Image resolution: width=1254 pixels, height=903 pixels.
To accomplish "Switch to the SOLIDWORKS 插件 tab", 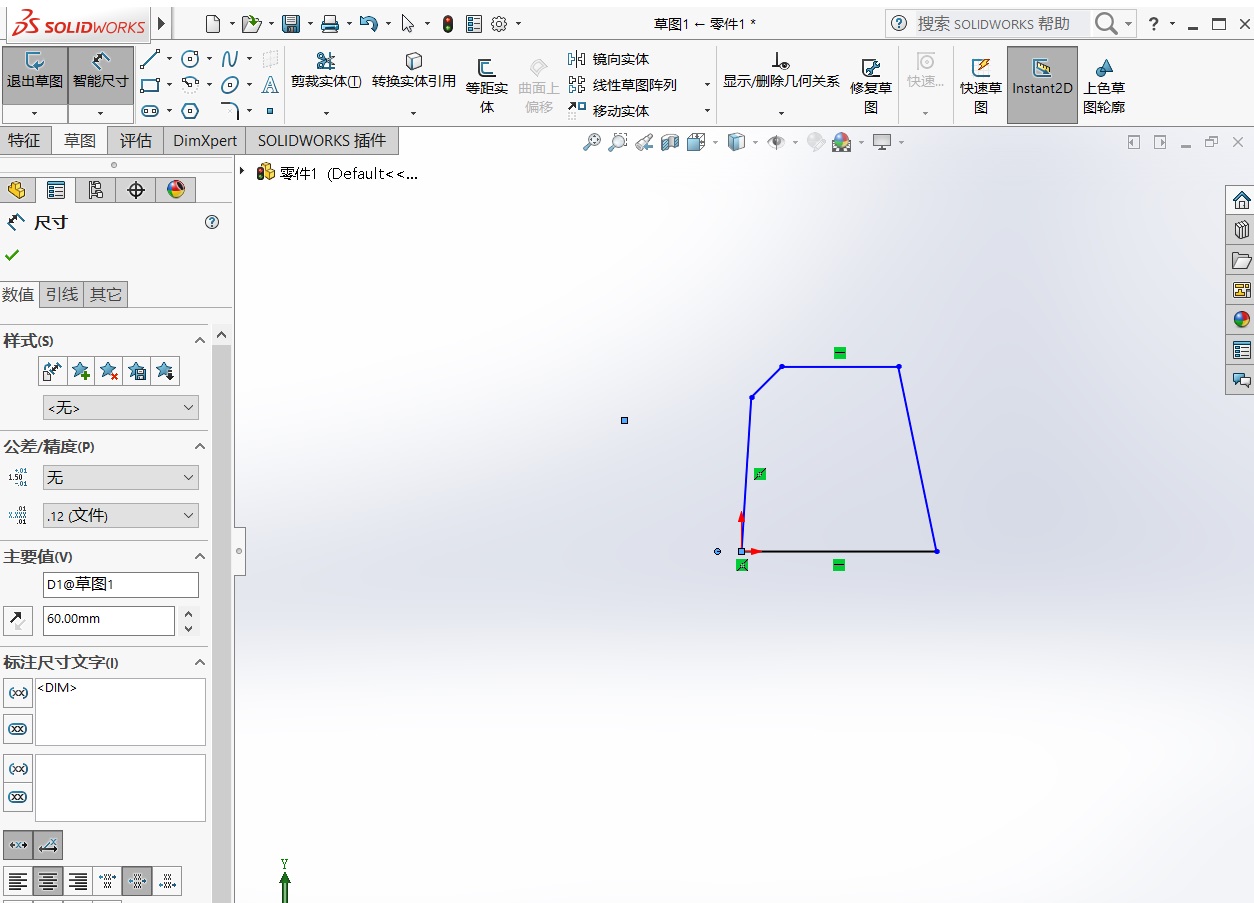I will [x=322, y=141].
